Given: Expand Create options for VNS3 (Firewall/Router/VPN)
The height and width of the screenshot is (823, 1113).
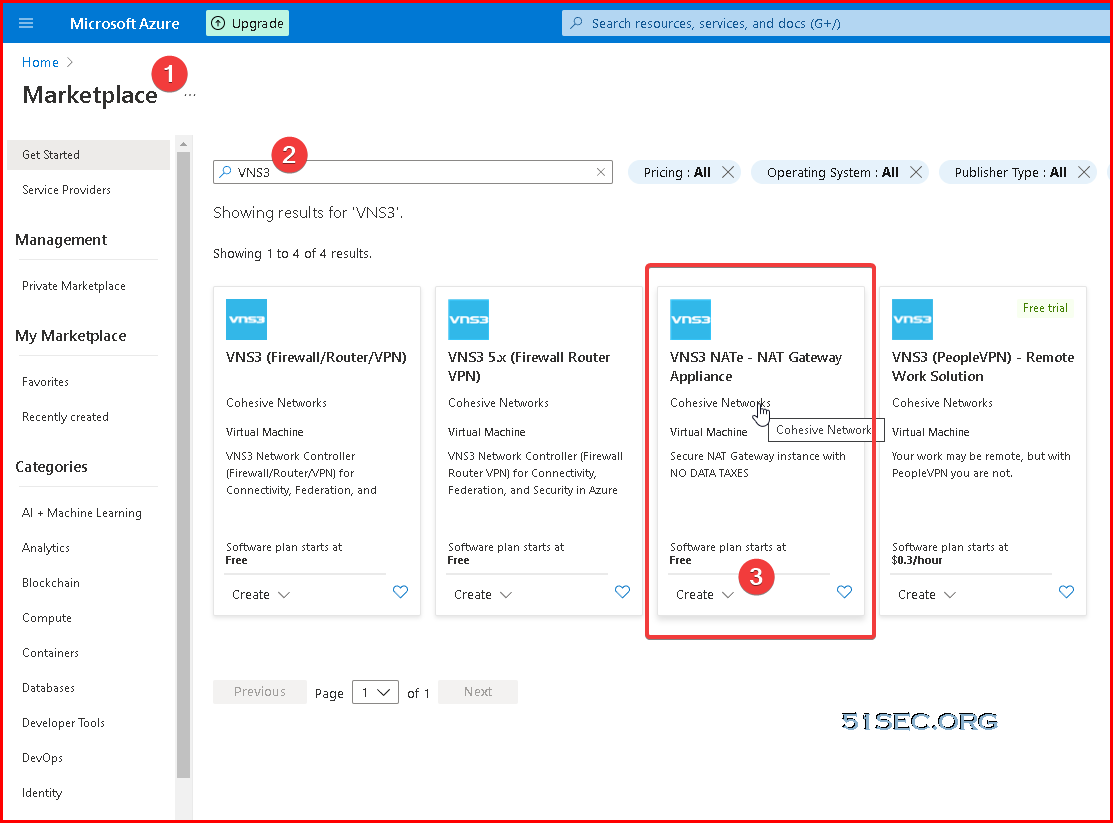Looking at the screenshot, I should [284, 594].
